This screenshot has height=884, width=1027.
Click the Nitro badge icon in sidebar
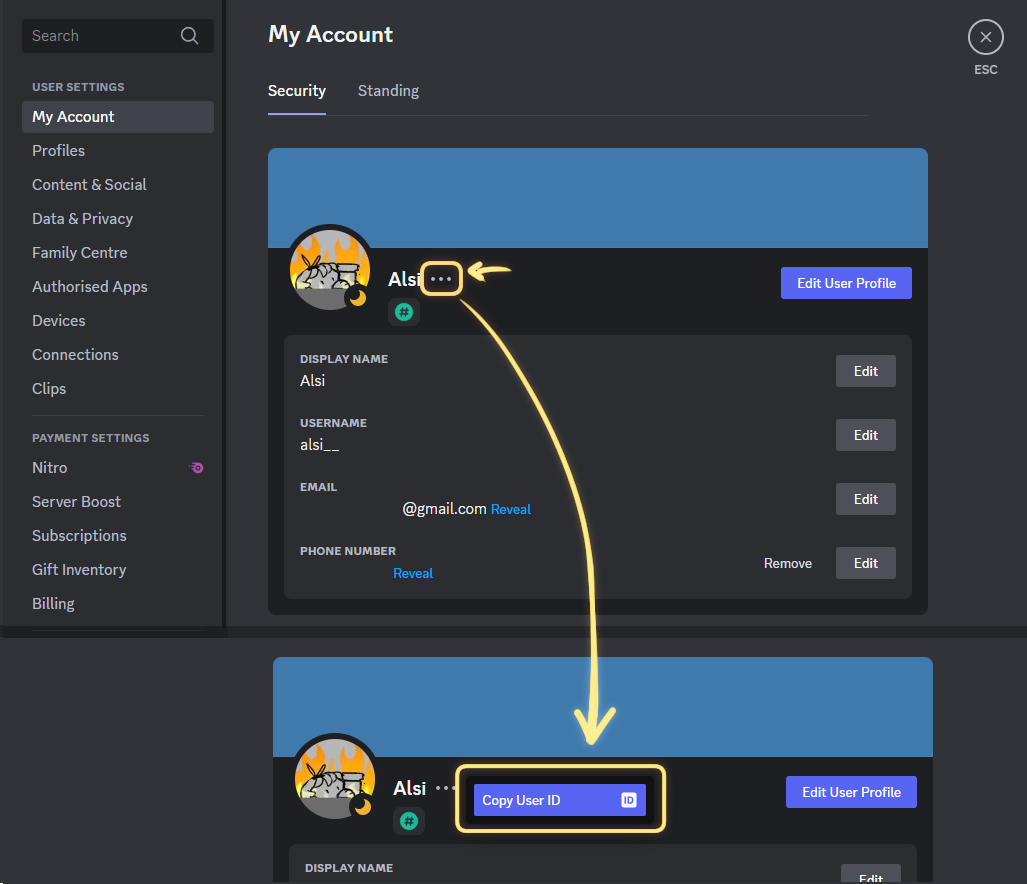197,468
